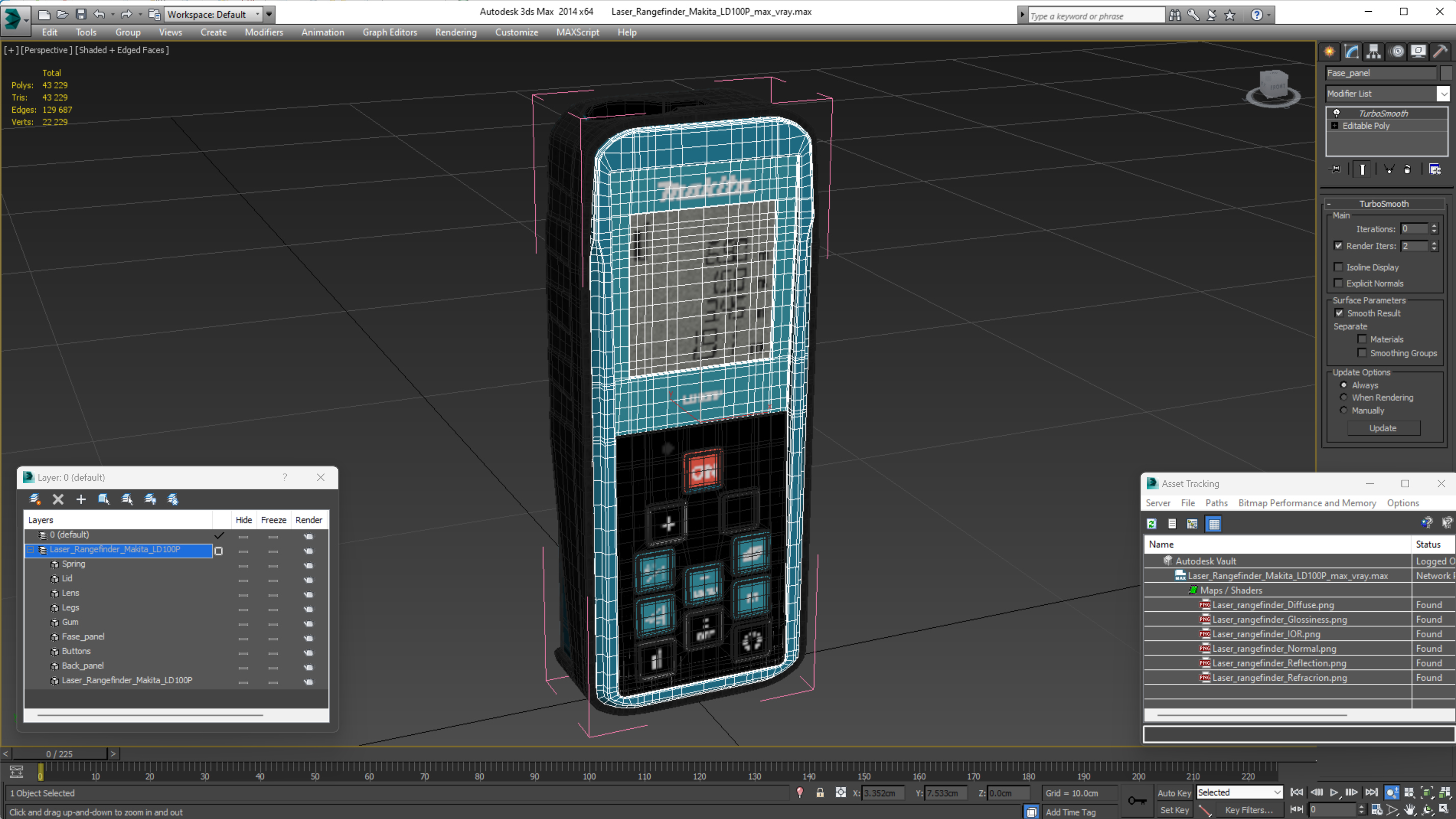Open the Rendering menu
Image resolution: width=1456 pixels, height=819 pixels.
click(456, 32)
